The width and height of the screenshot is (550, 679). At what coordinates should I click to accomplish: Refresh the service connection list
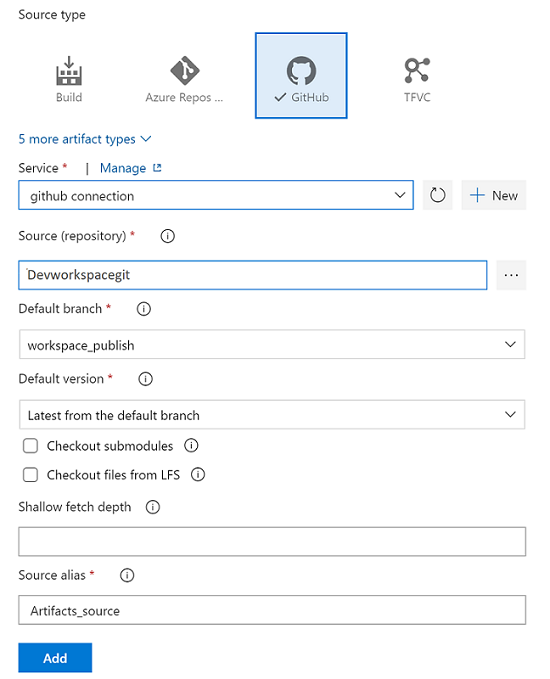[x=437, y=195]
